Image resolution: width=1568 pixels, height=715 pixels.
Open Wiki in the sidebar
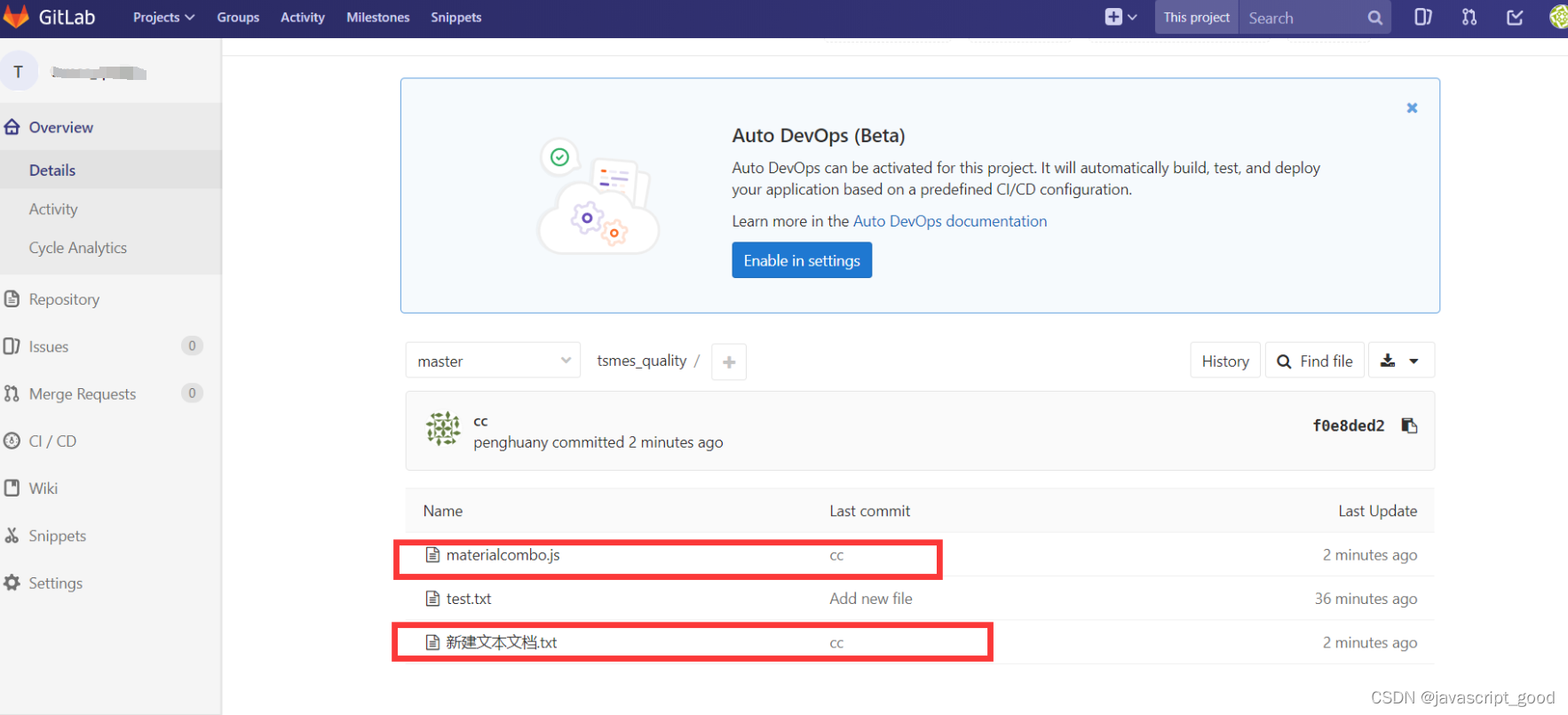43,488
